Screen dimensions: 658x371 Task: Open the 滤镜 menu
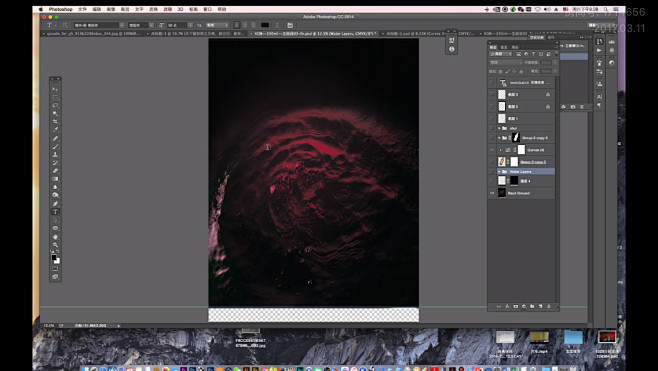tap(167, 9)
